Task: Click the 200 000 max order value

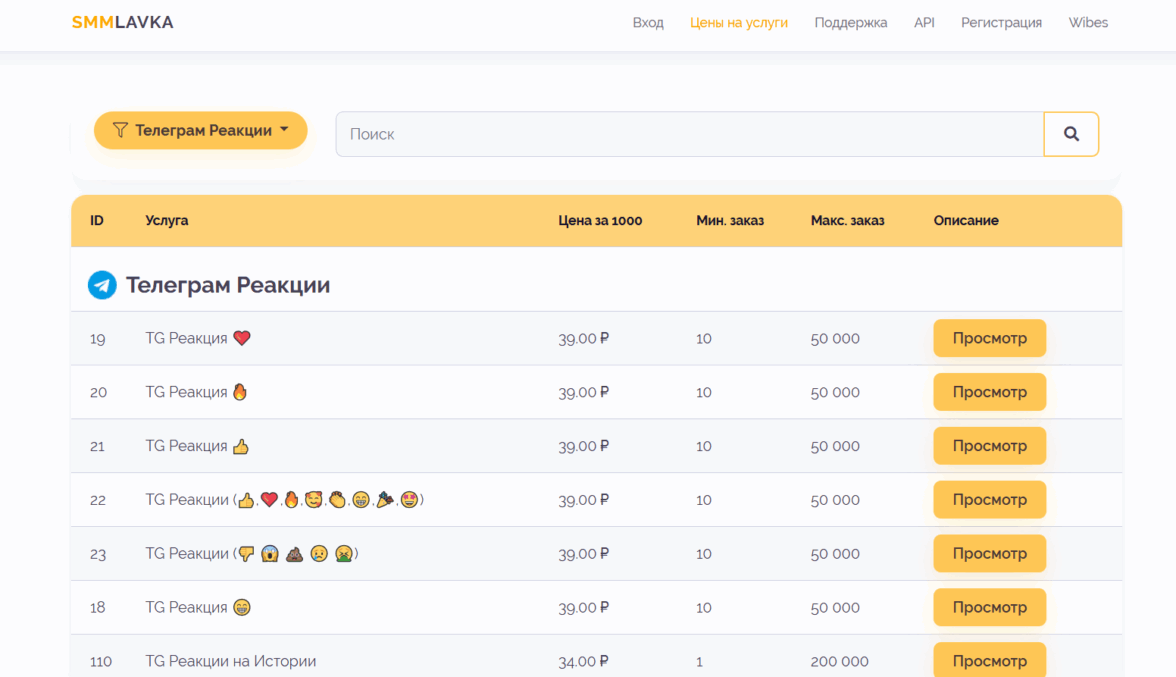Action: pos(839,661)
